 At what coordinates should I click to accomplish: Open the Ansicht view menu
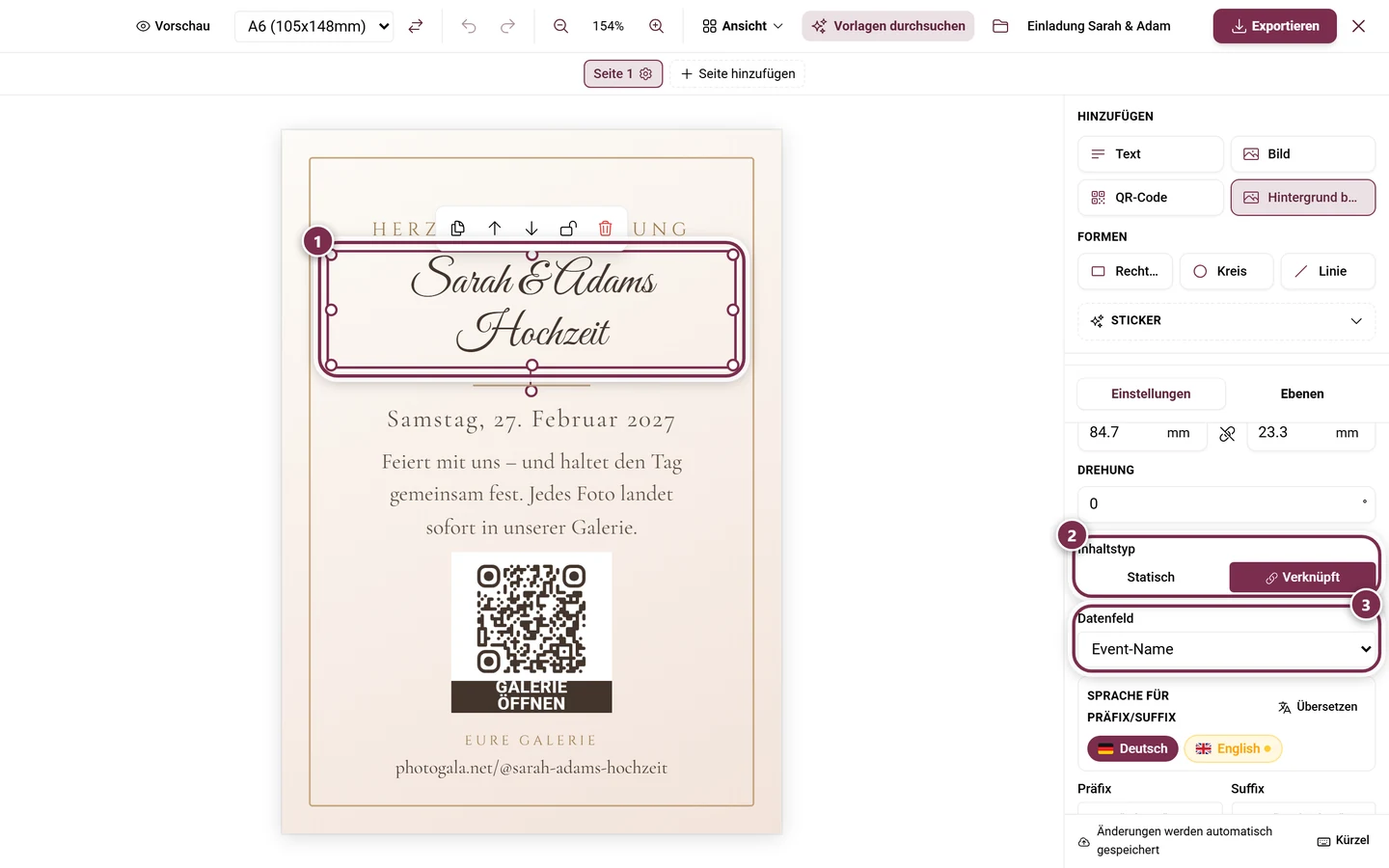743,26
